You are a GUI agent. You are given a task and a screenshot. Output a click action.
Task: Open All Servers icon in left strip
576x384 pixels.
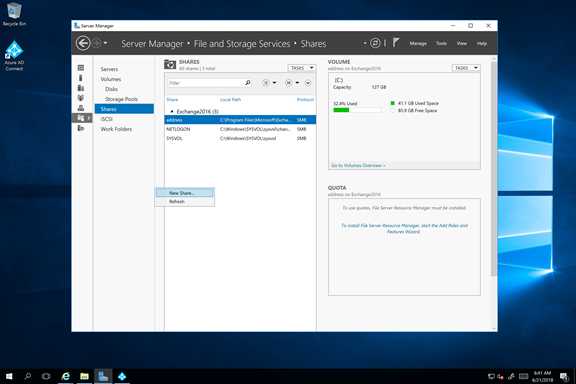[81, 88]
